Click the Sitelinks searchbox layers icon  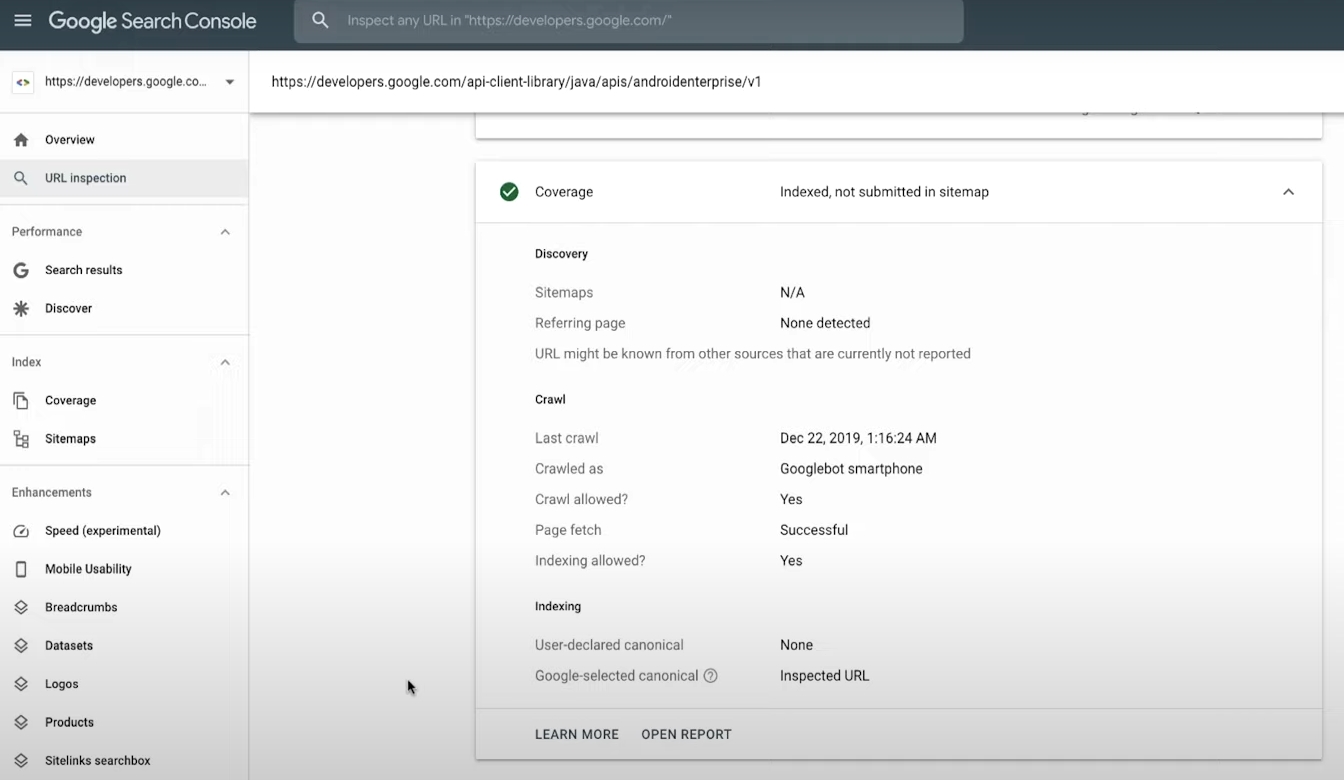[x=21, y=761]
